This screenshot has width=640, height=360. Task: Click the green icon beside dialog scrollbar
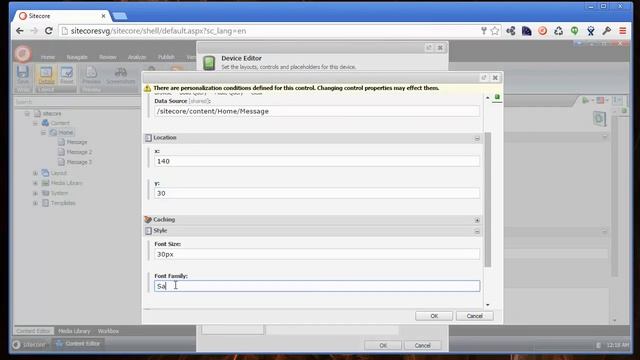[x=497, y=97]
